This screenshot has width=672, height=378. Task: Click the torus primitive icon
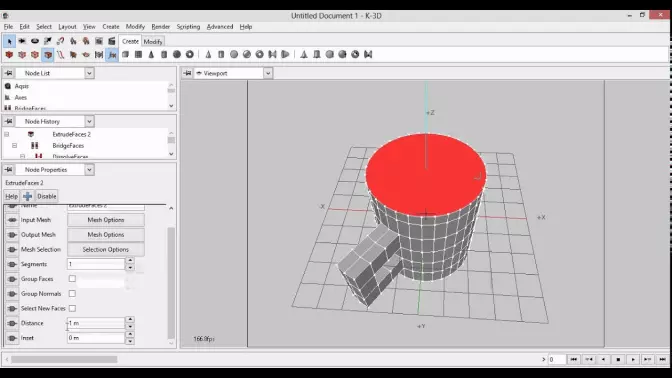click(189, 54)
